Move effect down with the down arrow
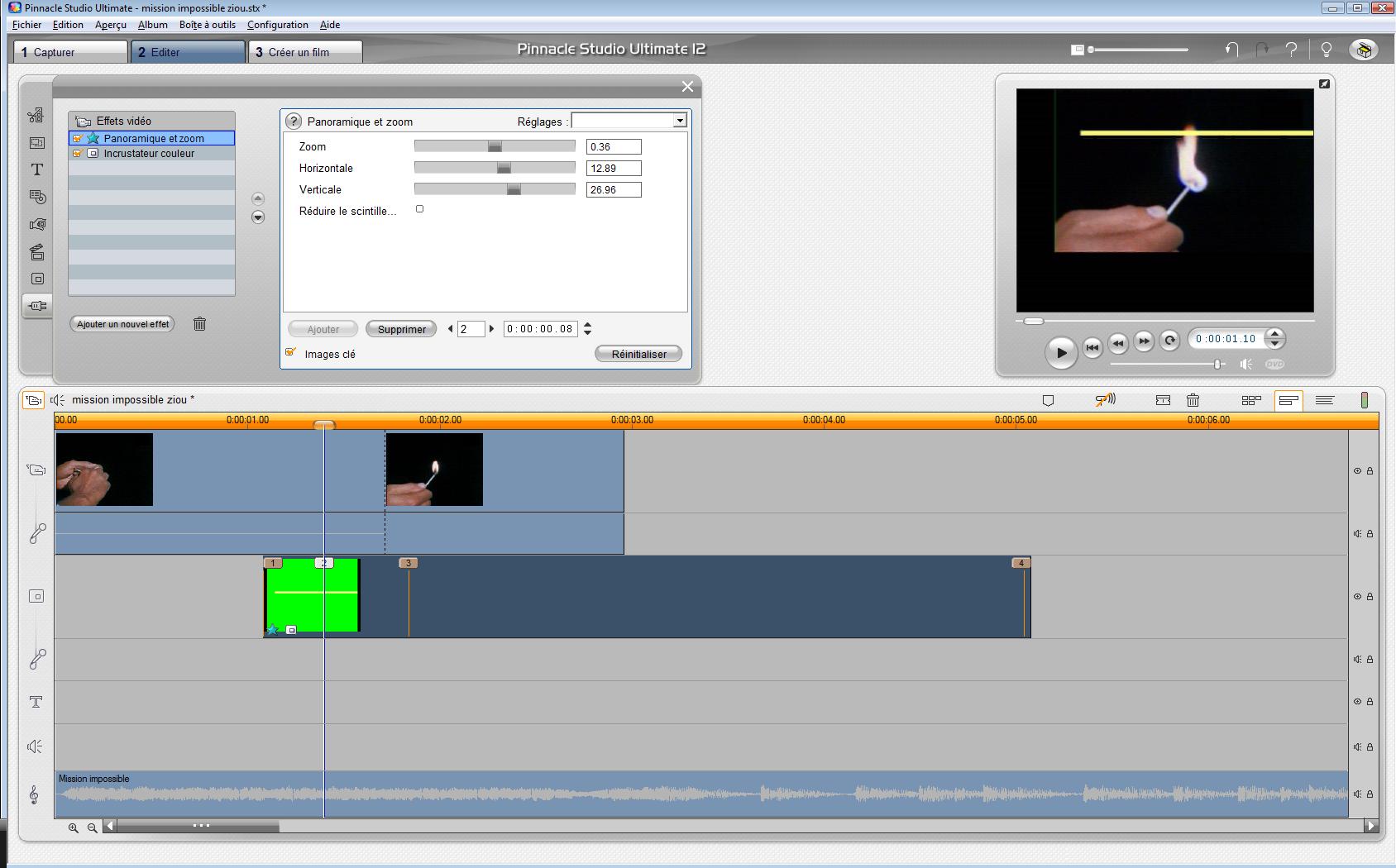1396x868 pixels. (258, 217)
